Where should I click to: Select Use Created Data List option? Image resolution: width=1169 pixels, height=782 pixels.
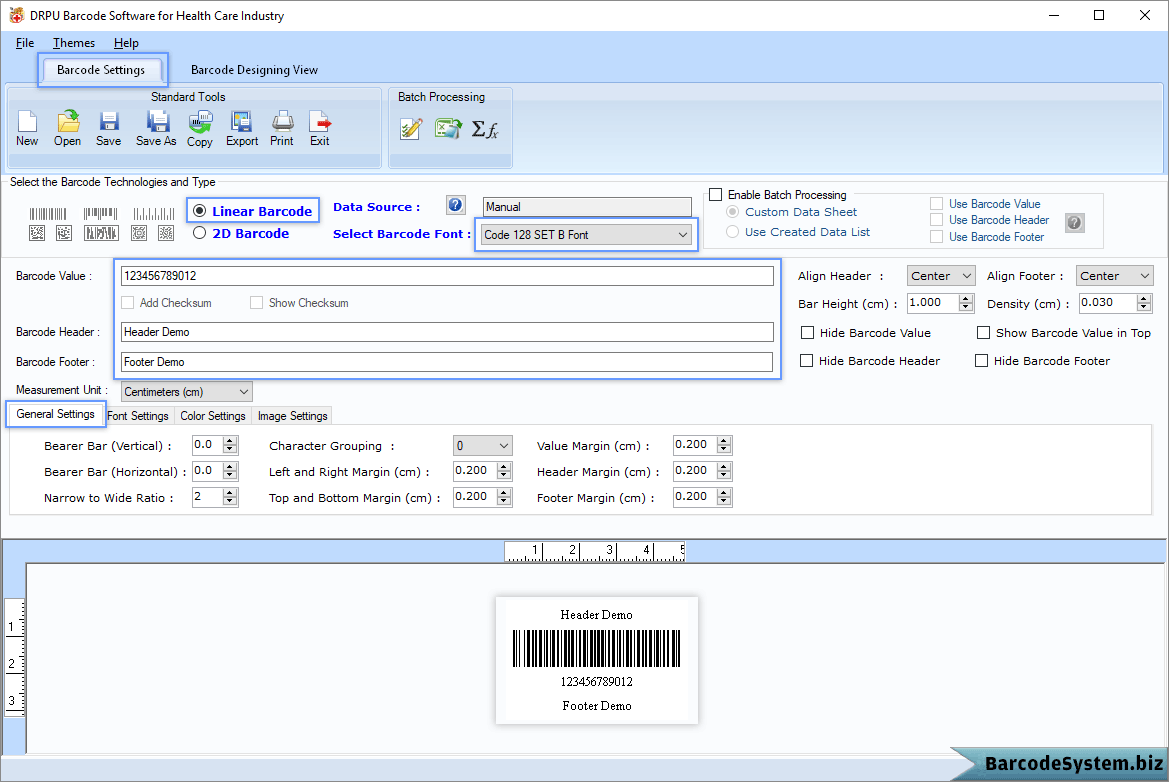tap(733, 232)
